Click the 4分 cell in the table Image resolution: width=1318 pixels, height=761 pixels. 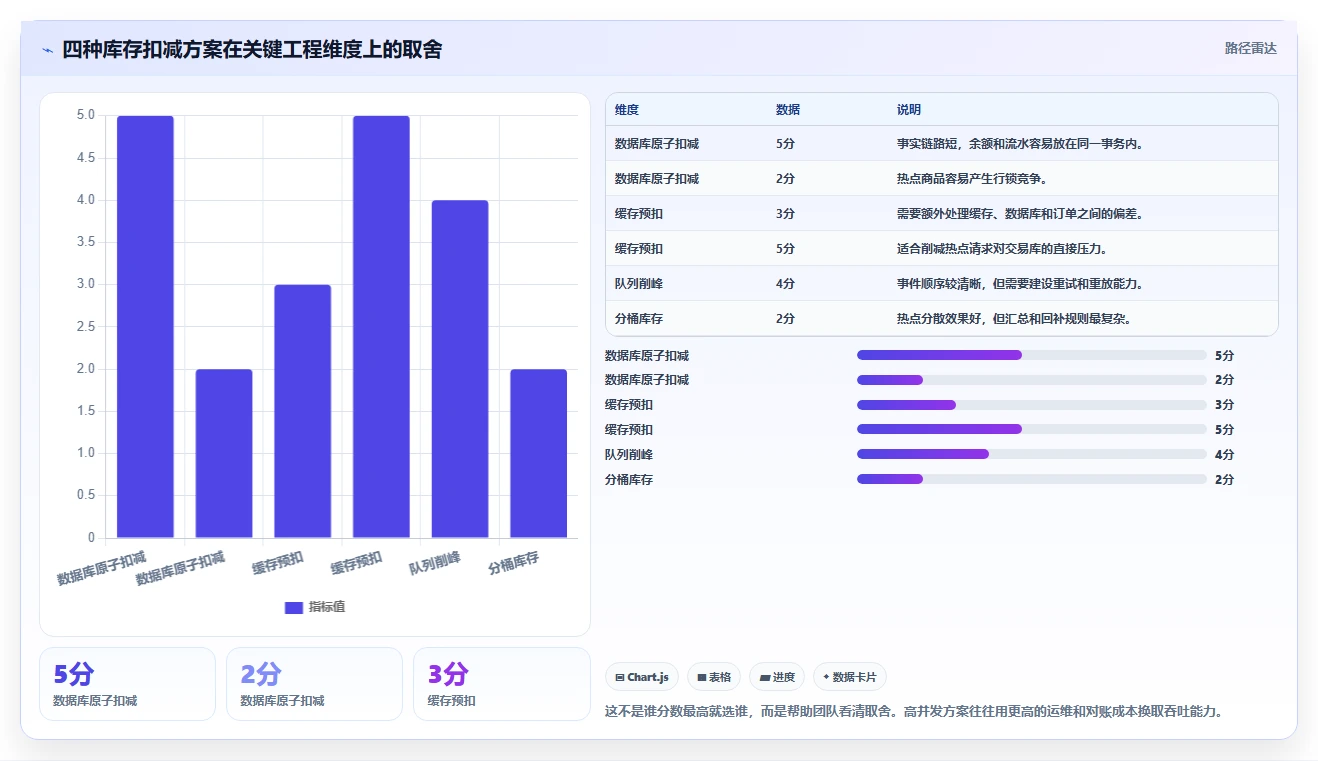click(786, 284)
